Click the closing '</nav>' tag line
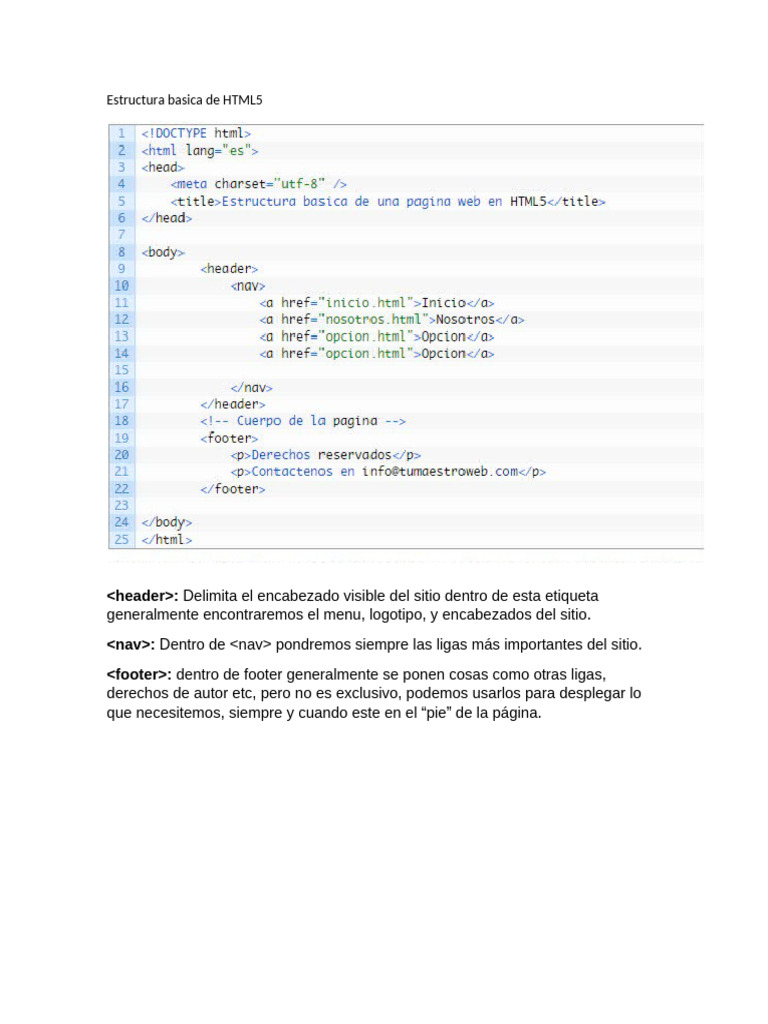The image size is (768, 1024). (x=251, y=387)
